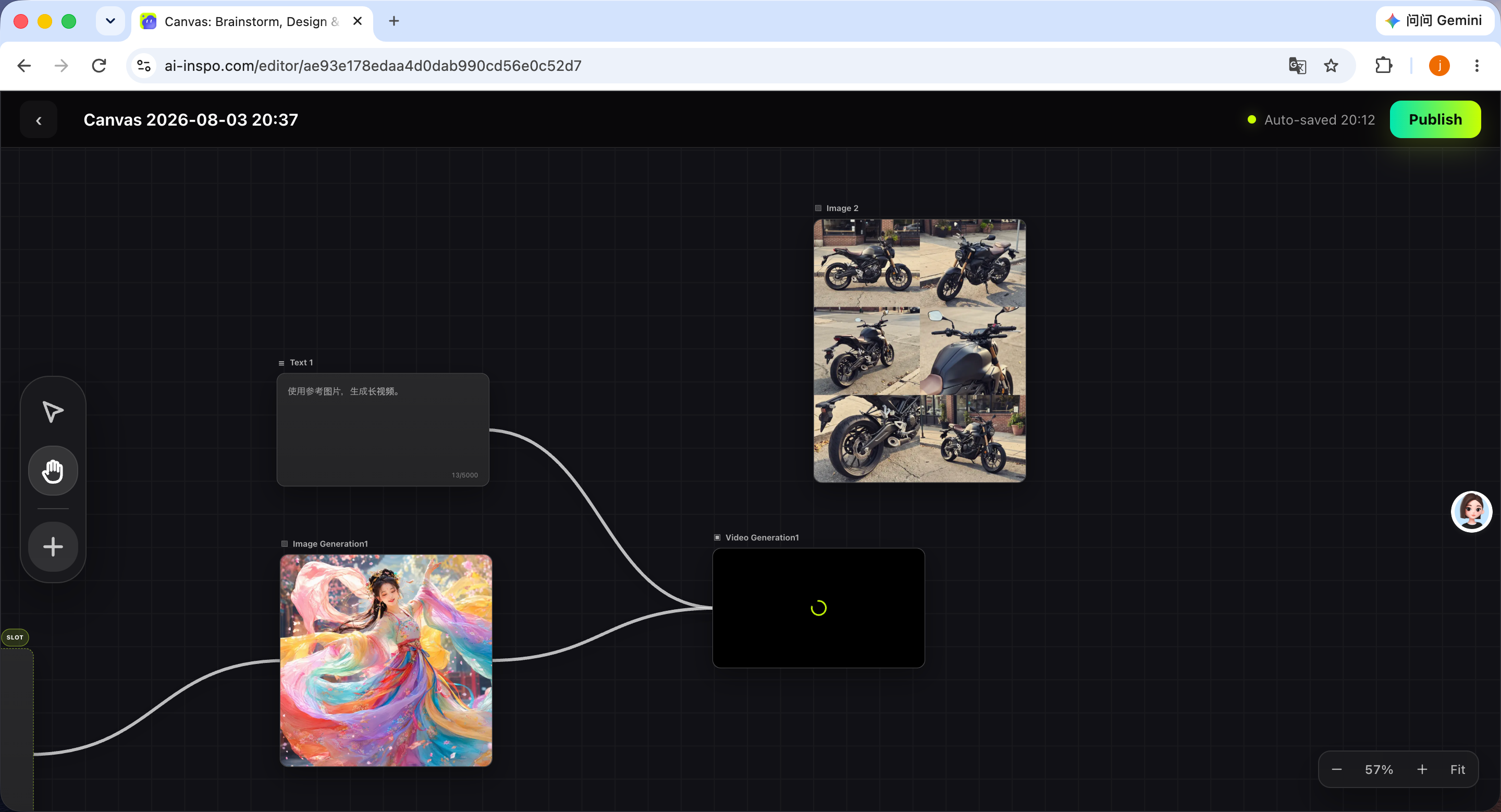Open the assistant avatar on right edge
Screen dimensions: 1501x812
click(x=1471, y=511)
